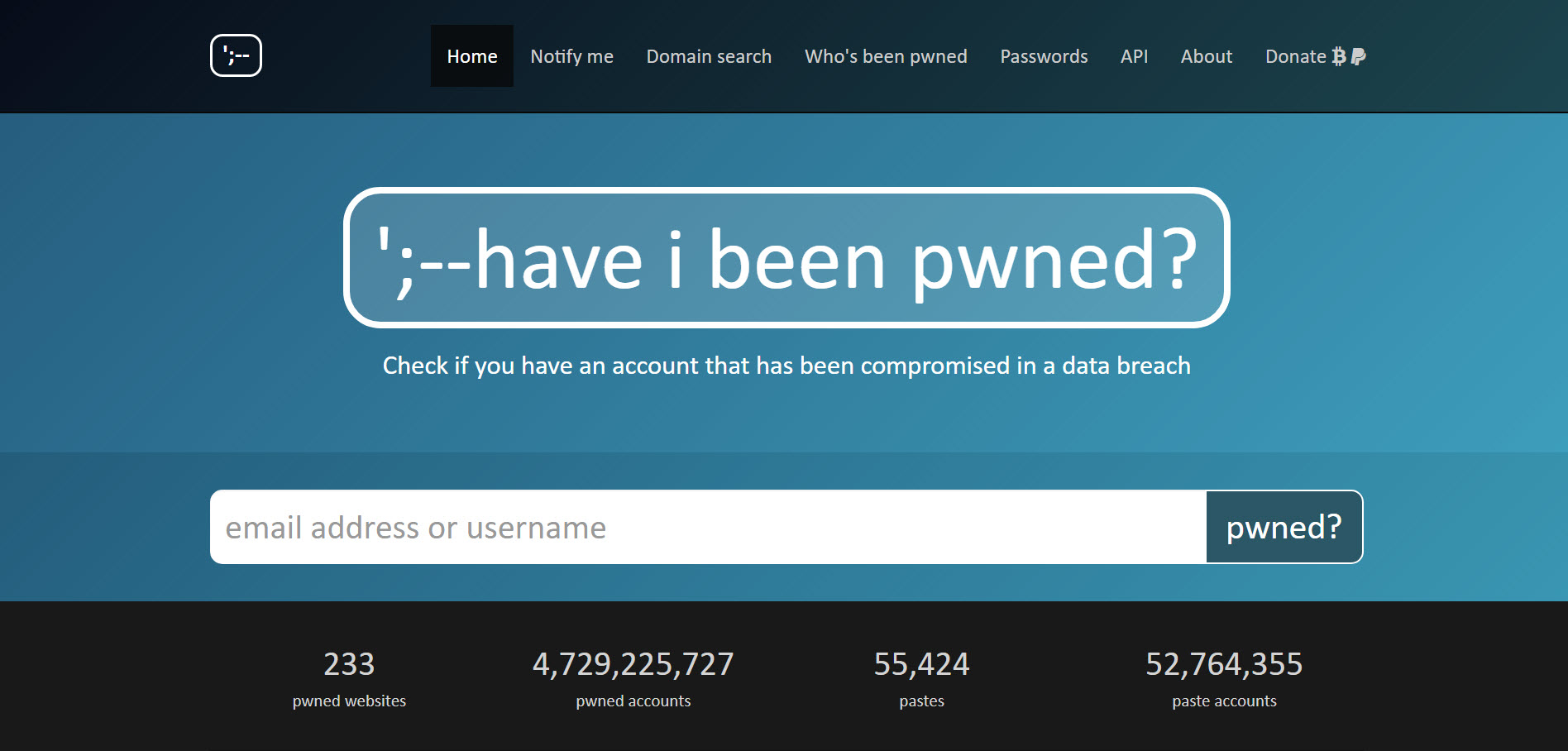Click the 'Check if you have an account' tagline
This screenshot has width=1568, height=751.
click(786, 366)
